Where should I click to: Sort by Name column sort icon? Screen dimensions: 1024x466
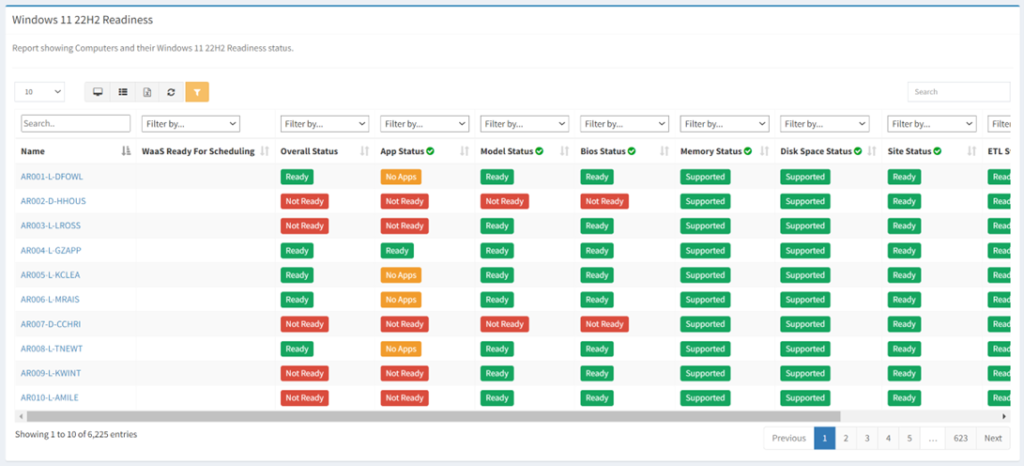(126, 151)
